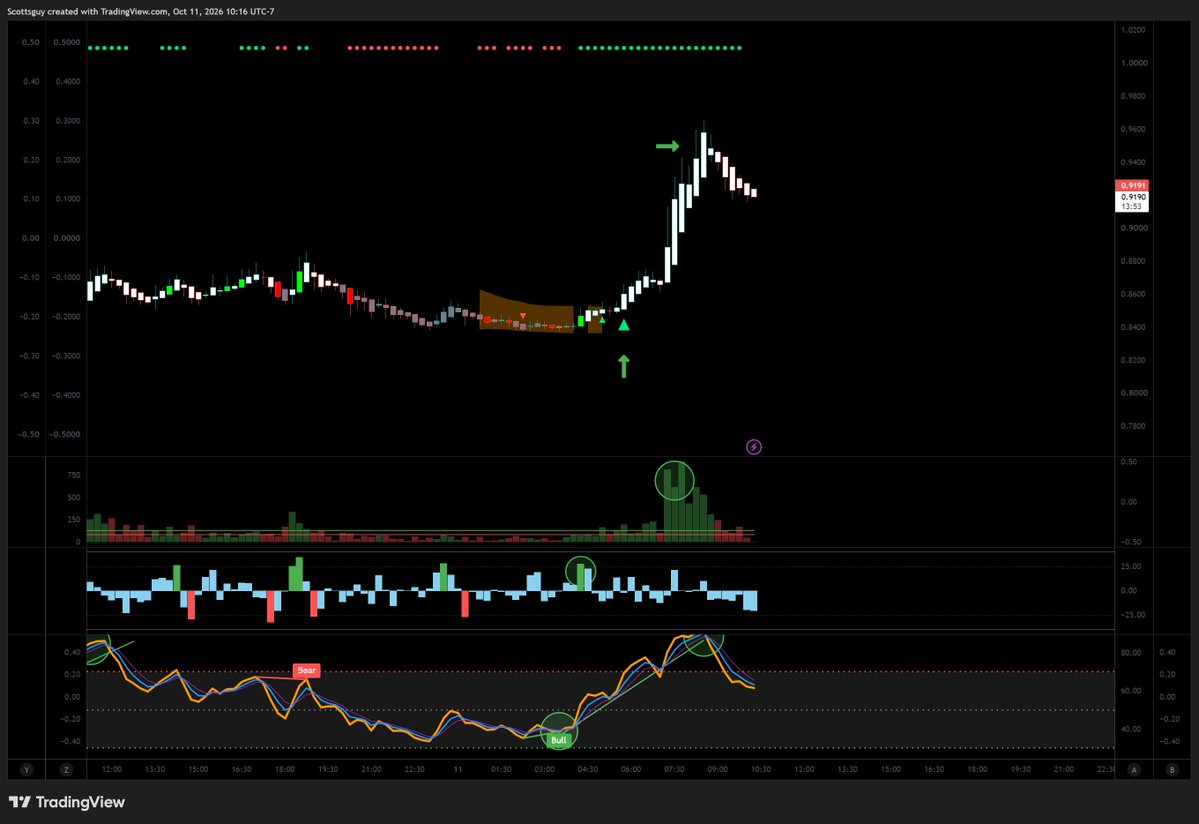Image resolution: width=1199 pixels, height=824 pixels.
Task: Click the Y scale button
Action: [27, 770]
